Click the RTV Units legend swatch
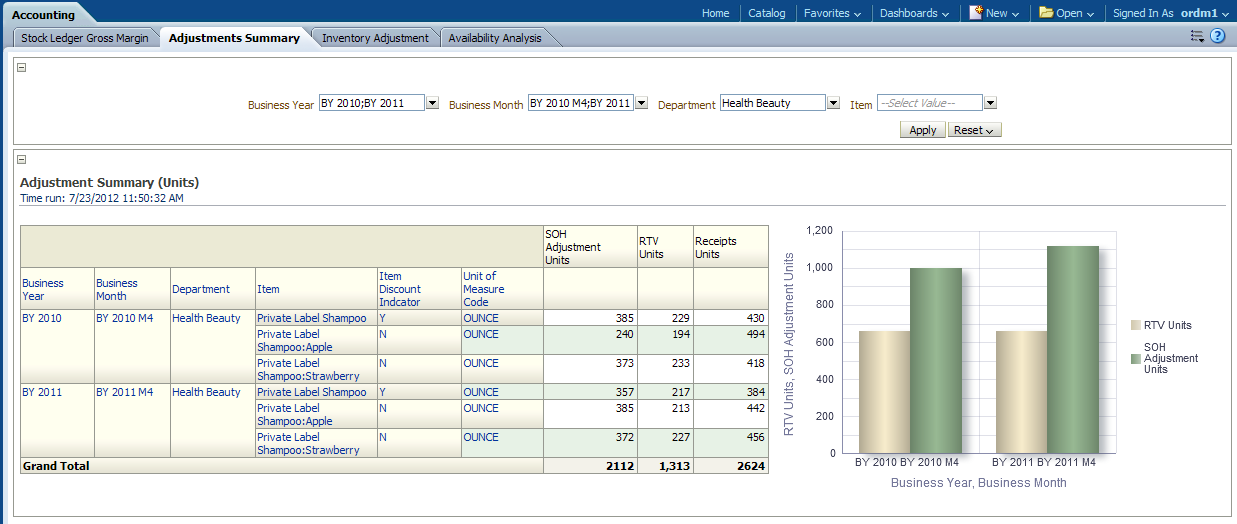The width and height of the screenshot is (1237, 524). (x=1135, y=325)
